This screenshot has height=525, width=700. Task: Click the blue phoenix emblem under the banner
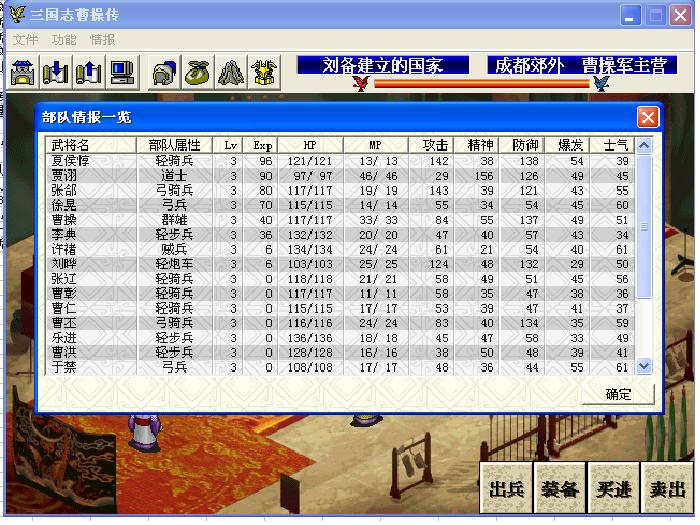tap(601, 83)
